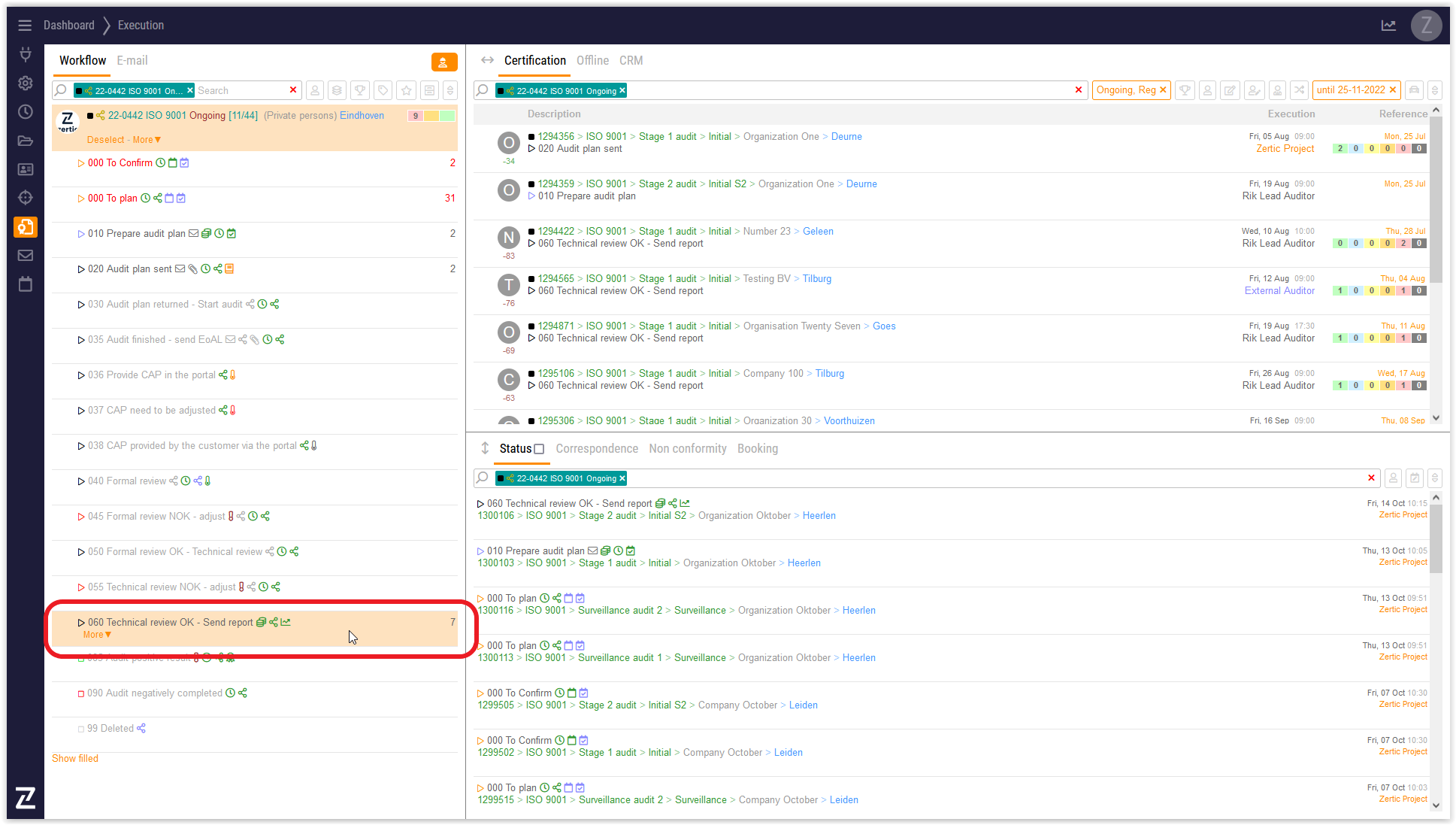The image size is (1456, 825).
Task: Switch to the Non conformity tab
Action: pyautogui.click(x=687, y=449)
